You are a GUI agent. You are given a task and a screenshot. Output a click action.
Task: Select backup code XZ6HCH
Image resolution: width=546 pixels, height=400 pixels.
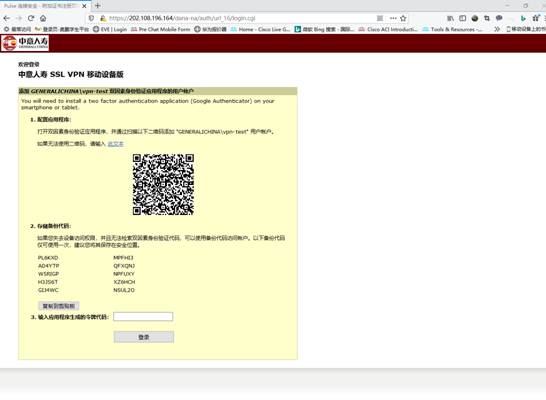click(x=124, y=282)
